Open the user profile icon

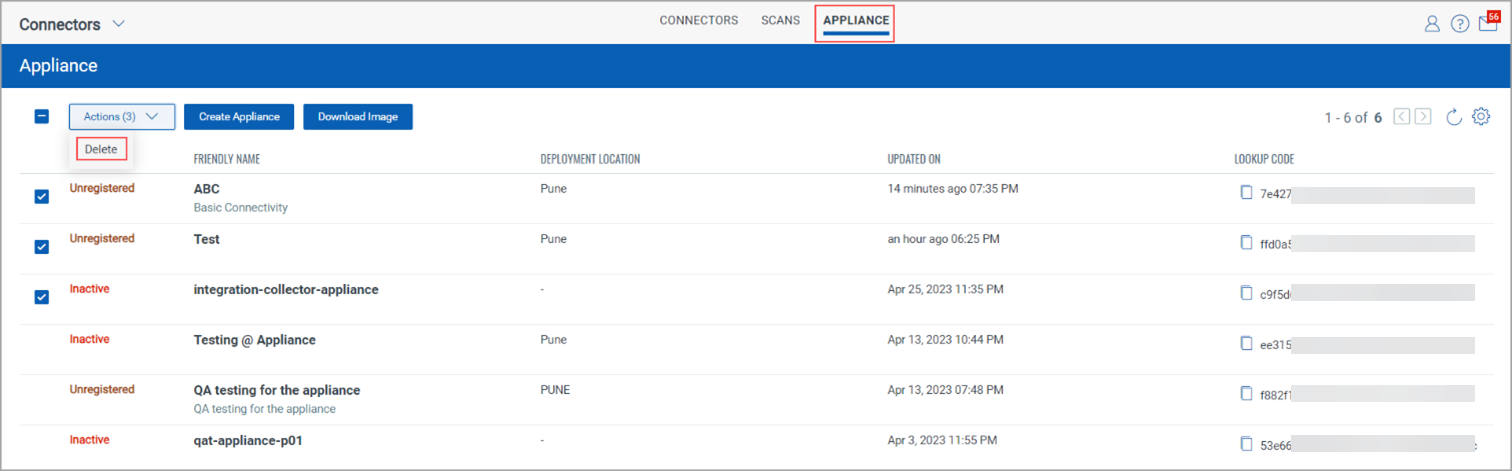pyautogui.click(x=1432, y=24)
